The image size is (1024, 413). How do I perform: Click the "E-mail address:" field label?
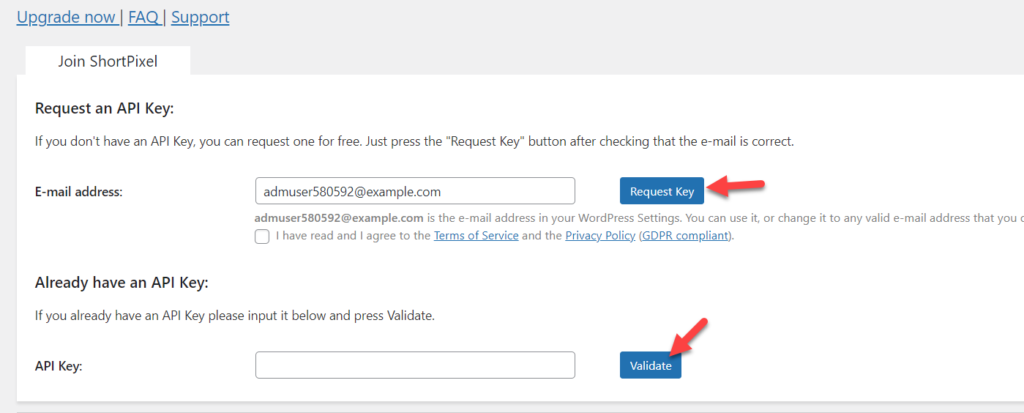click(x=79, y=191)
